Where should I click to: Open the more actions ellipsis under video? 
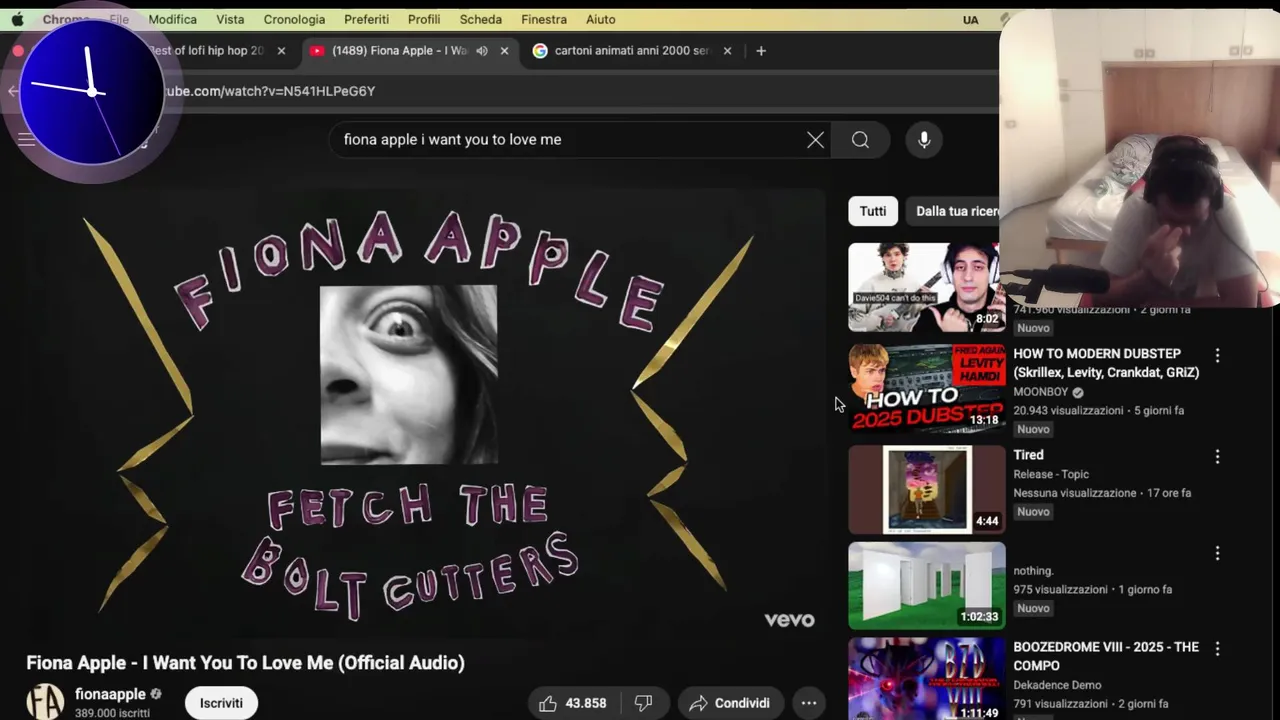[x=809, y=703]
